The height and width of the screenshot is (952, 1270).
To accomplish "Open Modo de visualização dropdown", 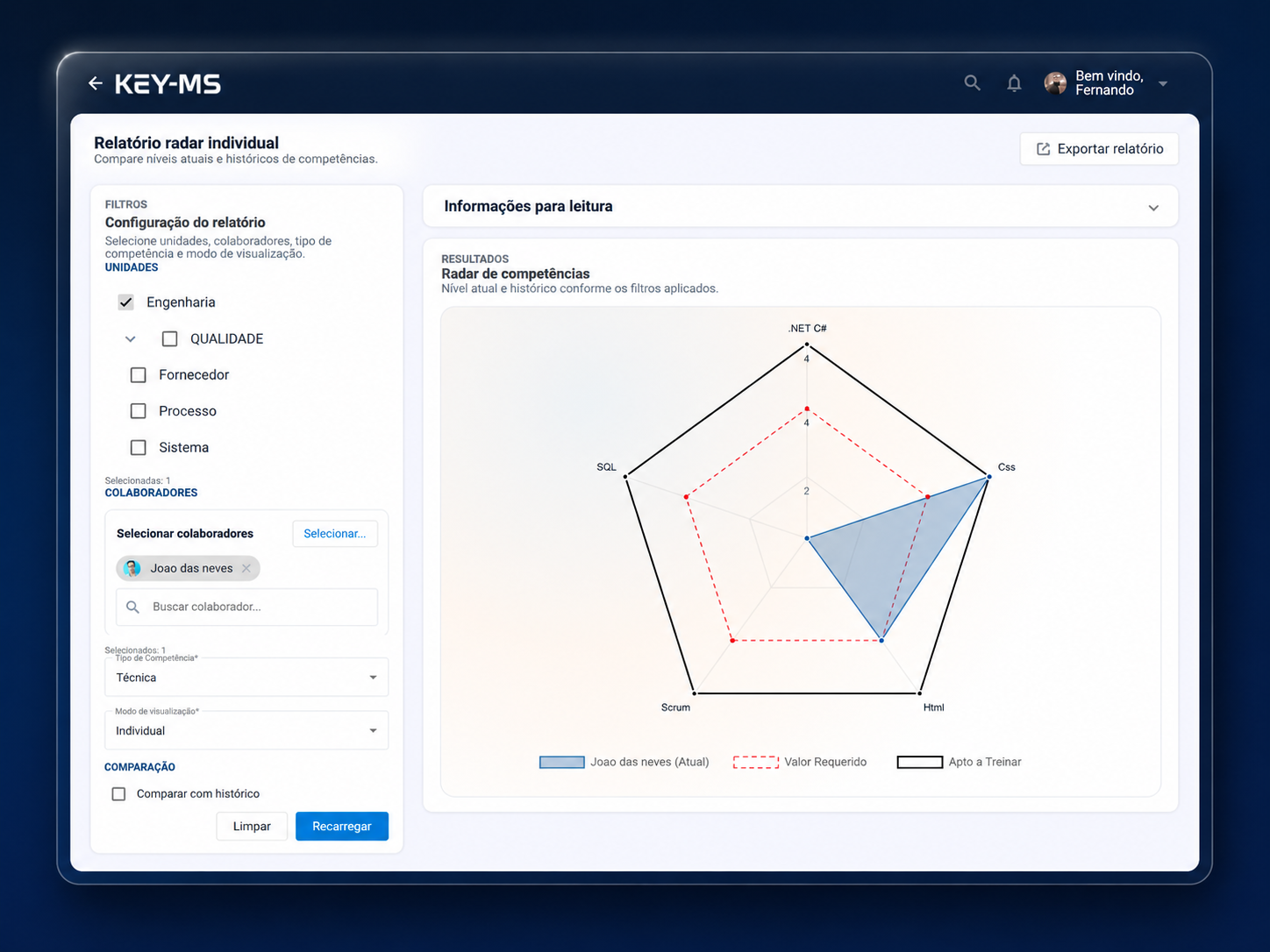I will [x=246, y=731].
